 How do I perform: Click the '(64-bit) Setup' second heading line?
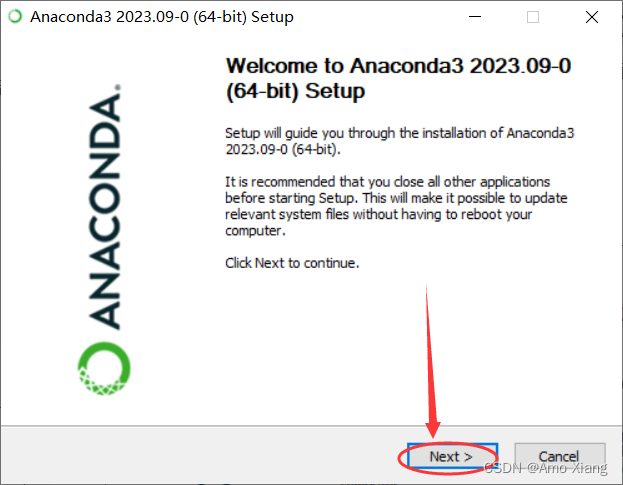(x=295, y=91)
